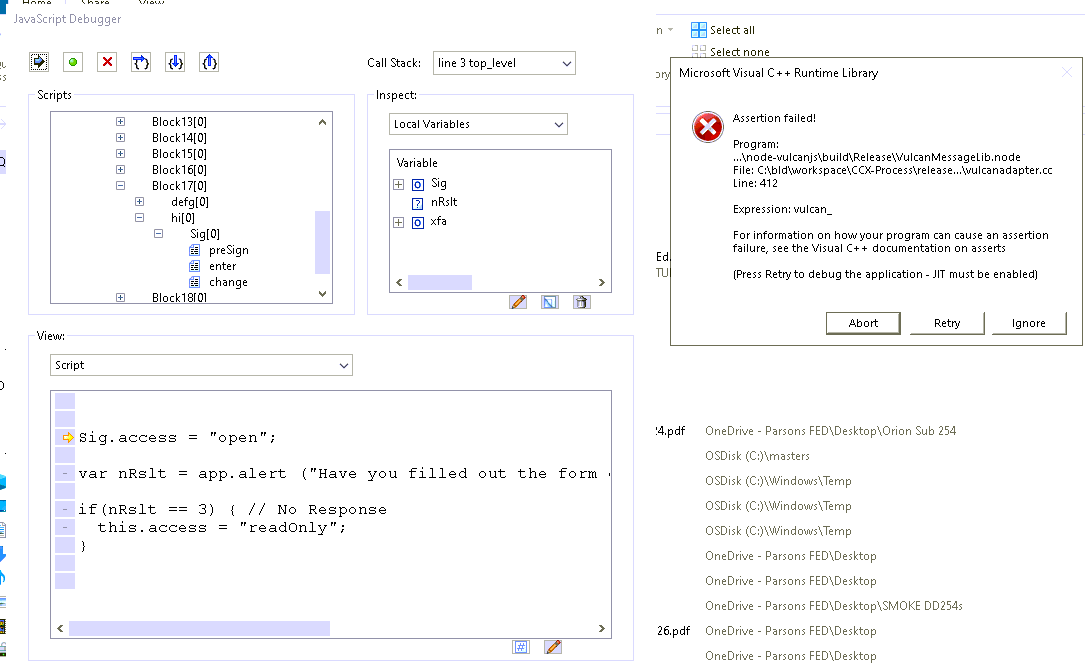Click the Abort button in assertion dialog
Image resolution: width=1085 pixels, height=668 pixels.
[863, 323]
